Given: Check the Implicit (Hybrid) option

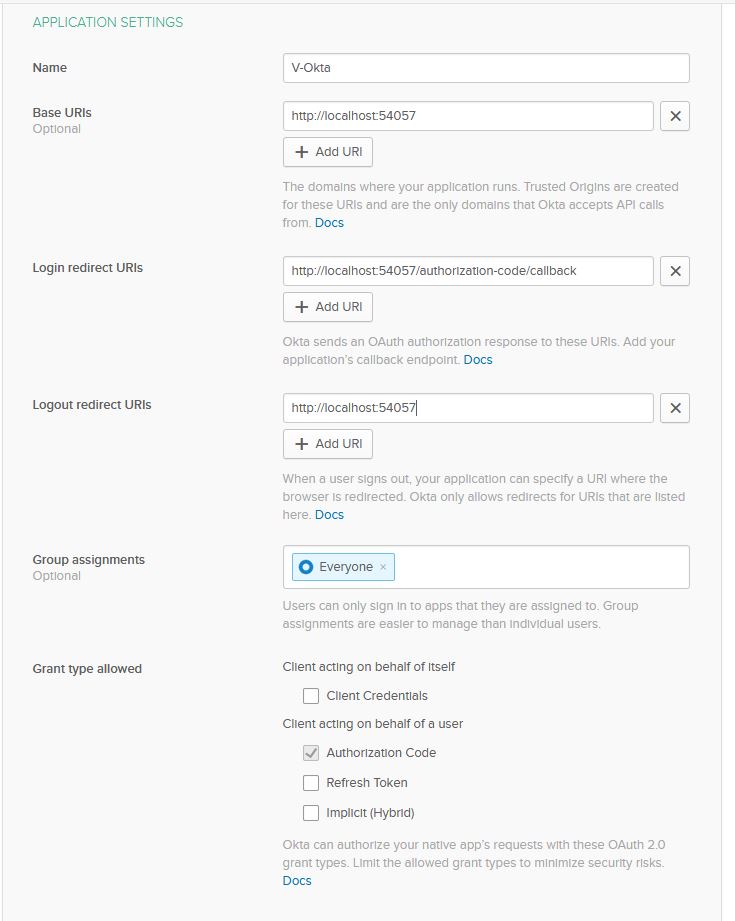Looking at the screenshot, I should 311,813.
